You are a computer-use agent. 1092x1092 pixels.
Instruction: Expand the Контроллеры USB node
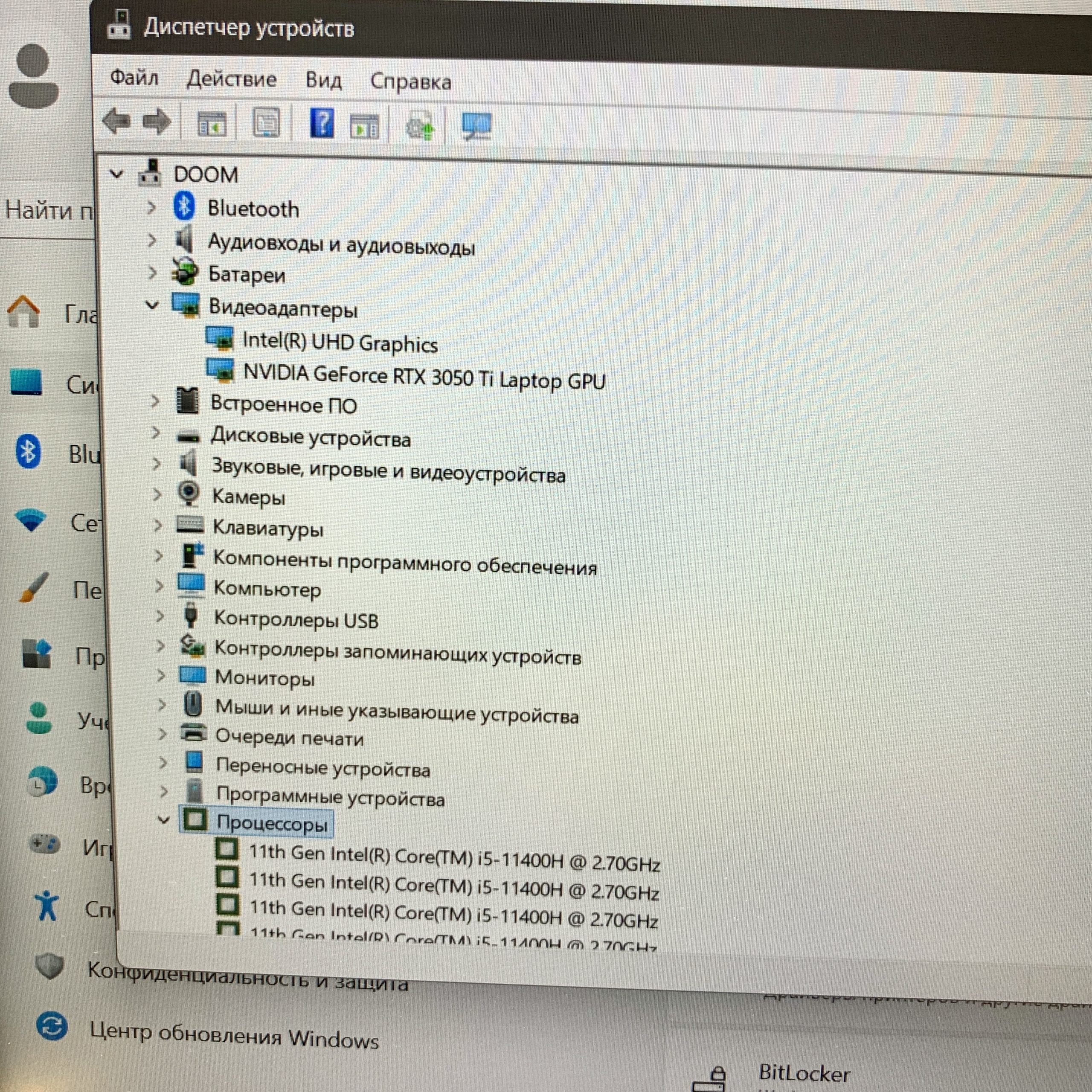[x=160, y=616]
